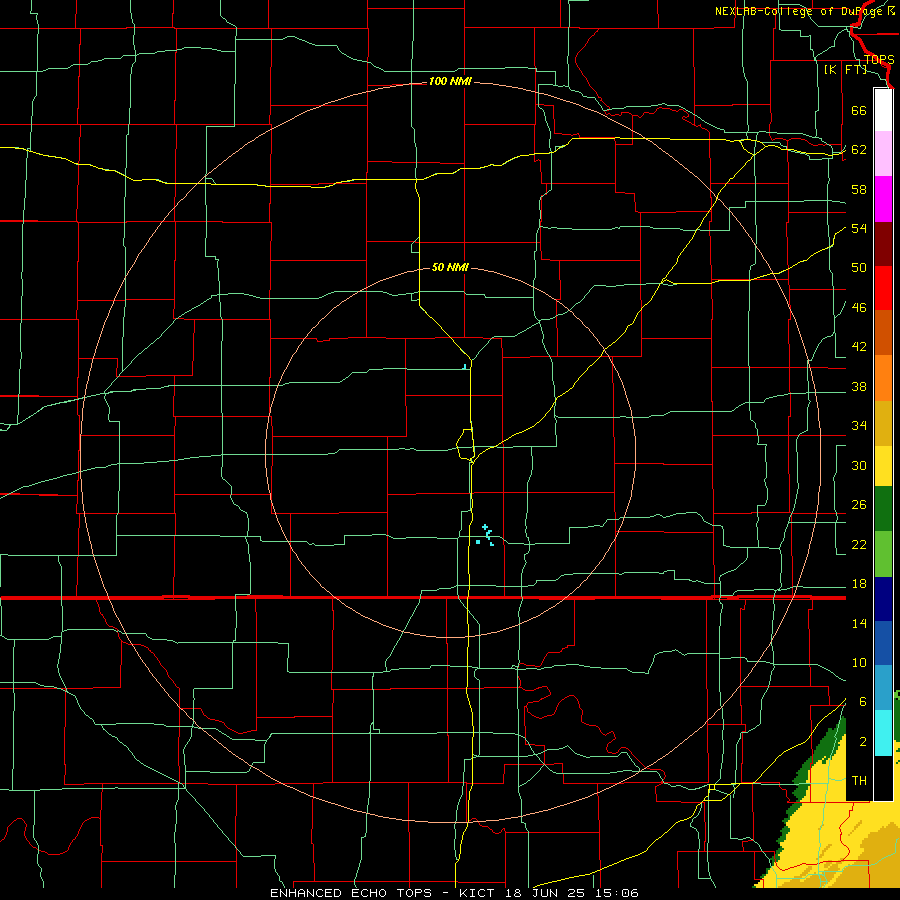Click the dark green 26 kft legend block
Image resolution: width=900 pixels, height=900 pixels.
point(883,509)
